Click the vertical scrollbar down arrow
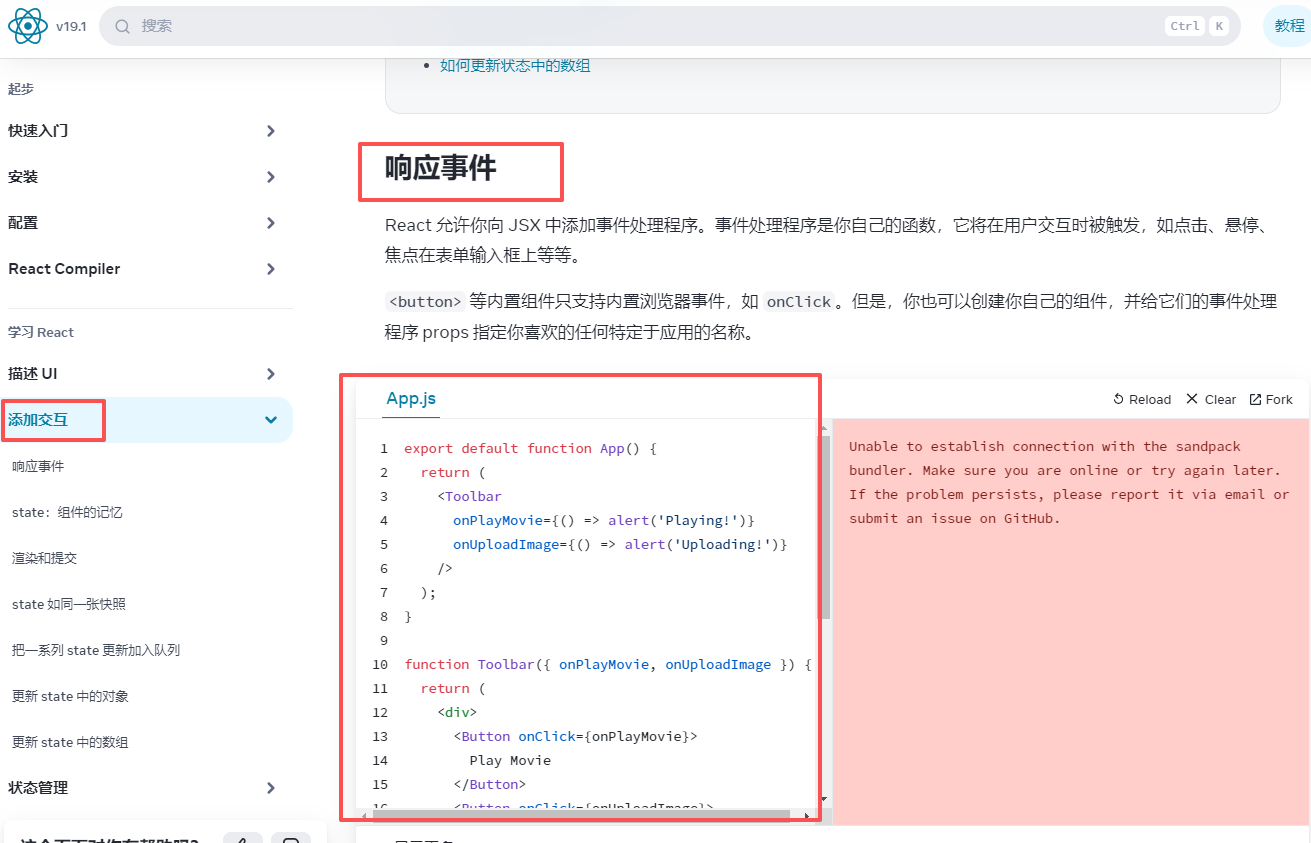 (825, 799)
